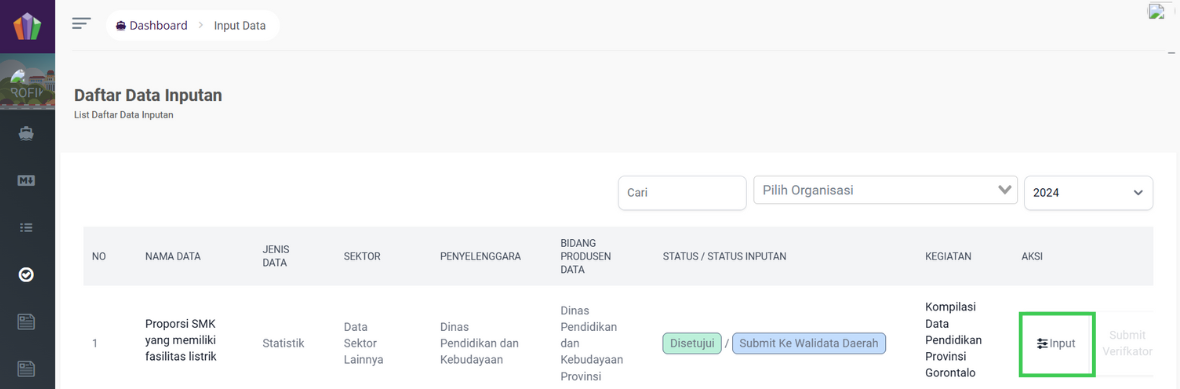Click the PENYELENGGARA column header
1180x389 pixels.
(x=481, y=256)
